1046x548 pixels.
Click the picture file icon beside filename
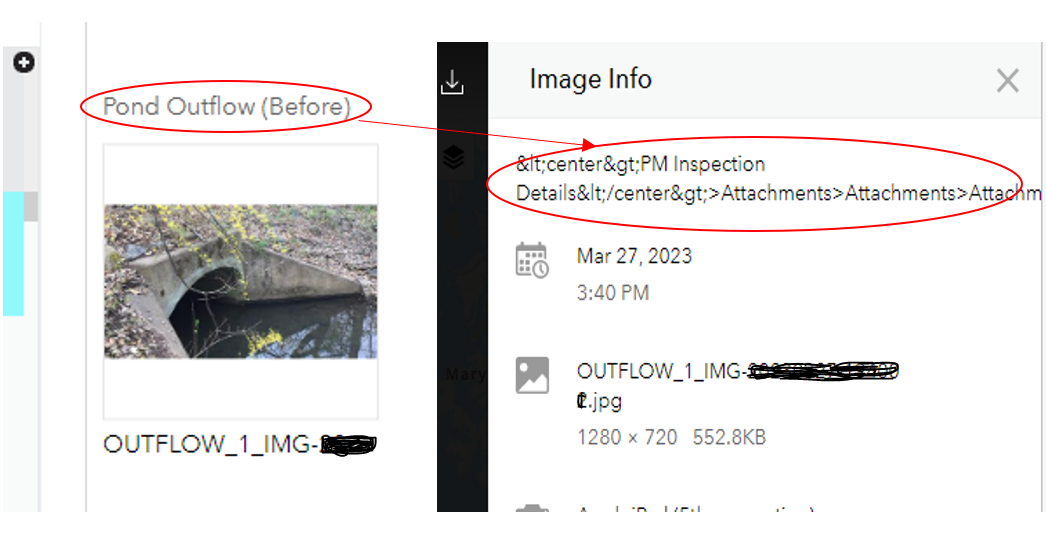pos(532,375)
